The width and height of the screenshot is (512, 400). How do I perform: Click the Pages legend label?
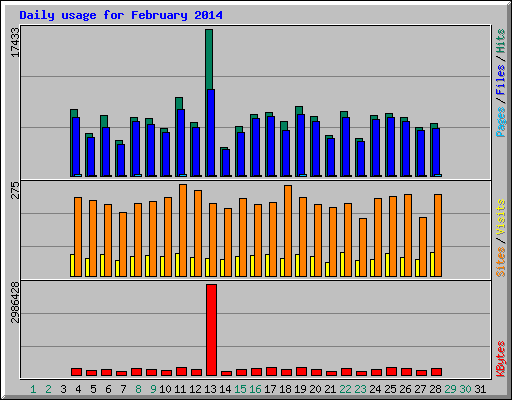(500, 122)
